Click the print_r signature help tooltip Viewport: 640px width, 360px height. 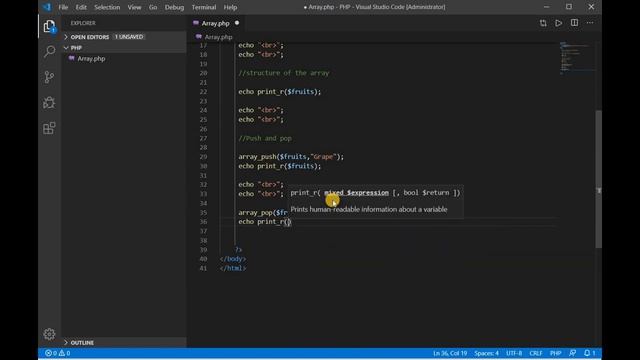point(375,201)
